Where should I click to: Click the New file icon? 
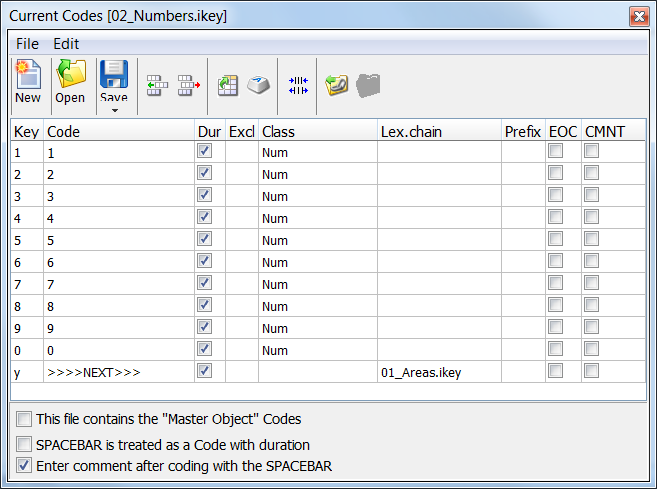click(x=27, y=81)
